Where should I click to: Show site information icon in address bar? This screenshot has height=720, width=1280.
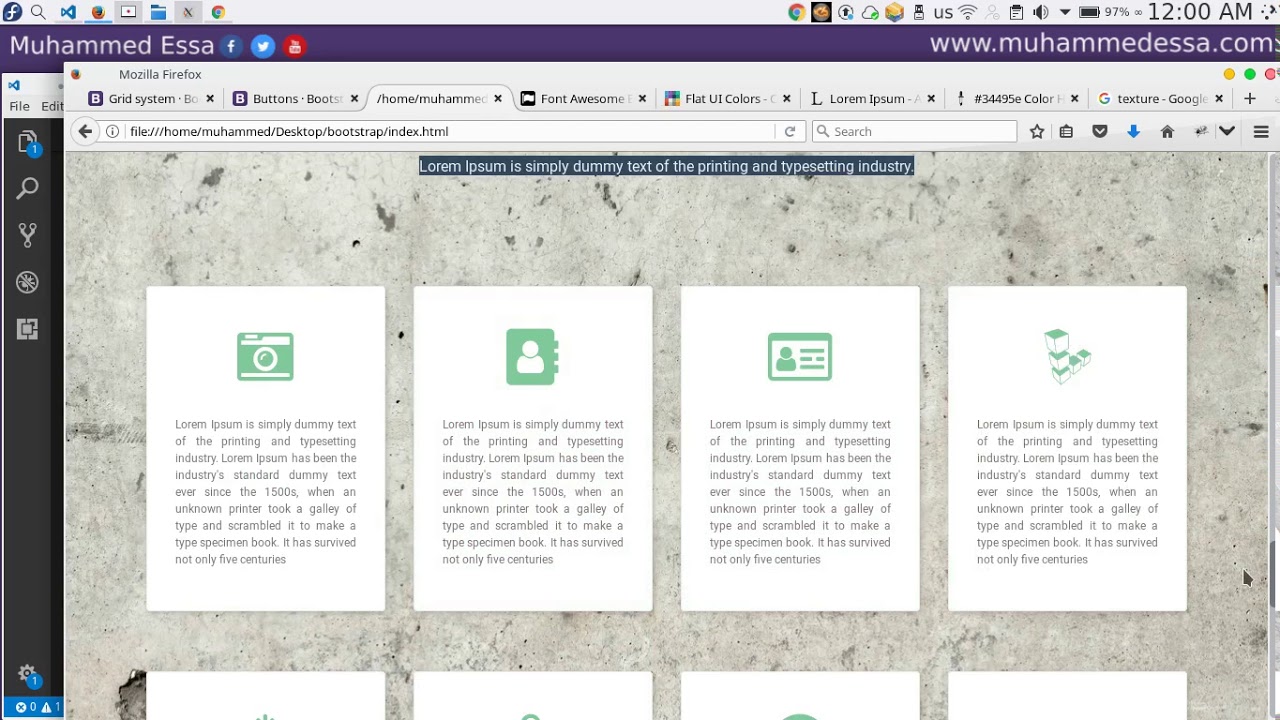tap(113, 131)
